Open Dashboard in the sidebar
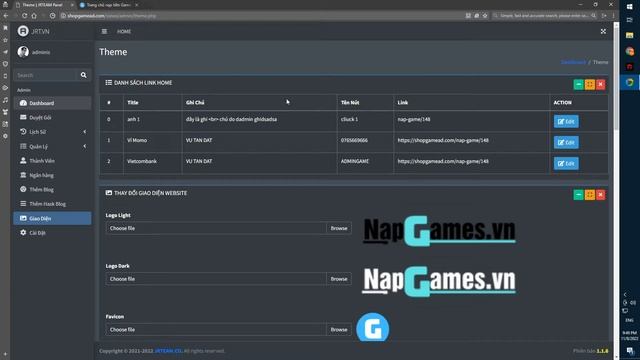Viewport: 640px width, 360px height. point(52,103)
